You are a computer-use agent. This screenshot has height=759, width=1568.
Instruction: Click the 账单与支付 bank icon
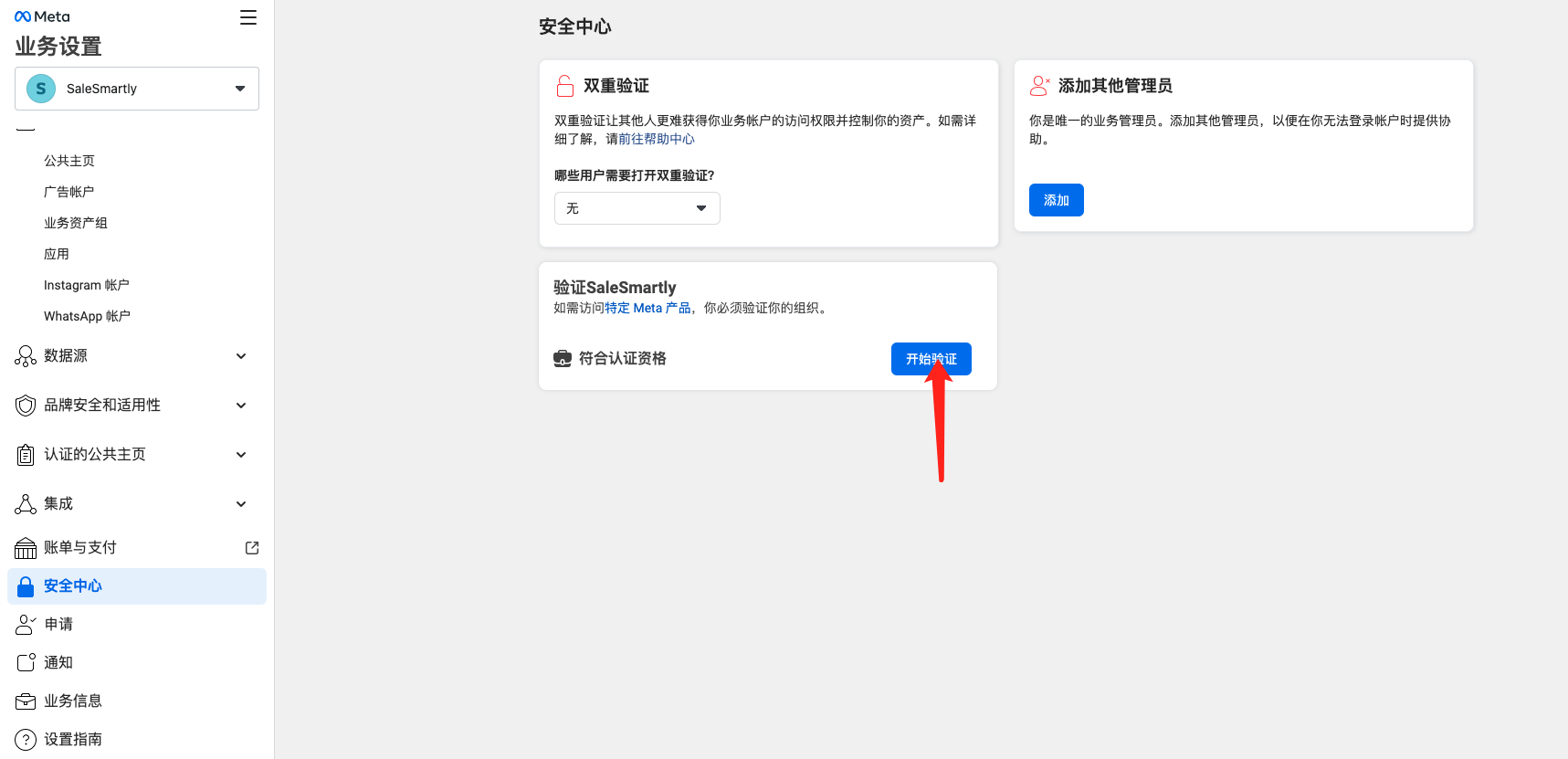click(26, 548)
